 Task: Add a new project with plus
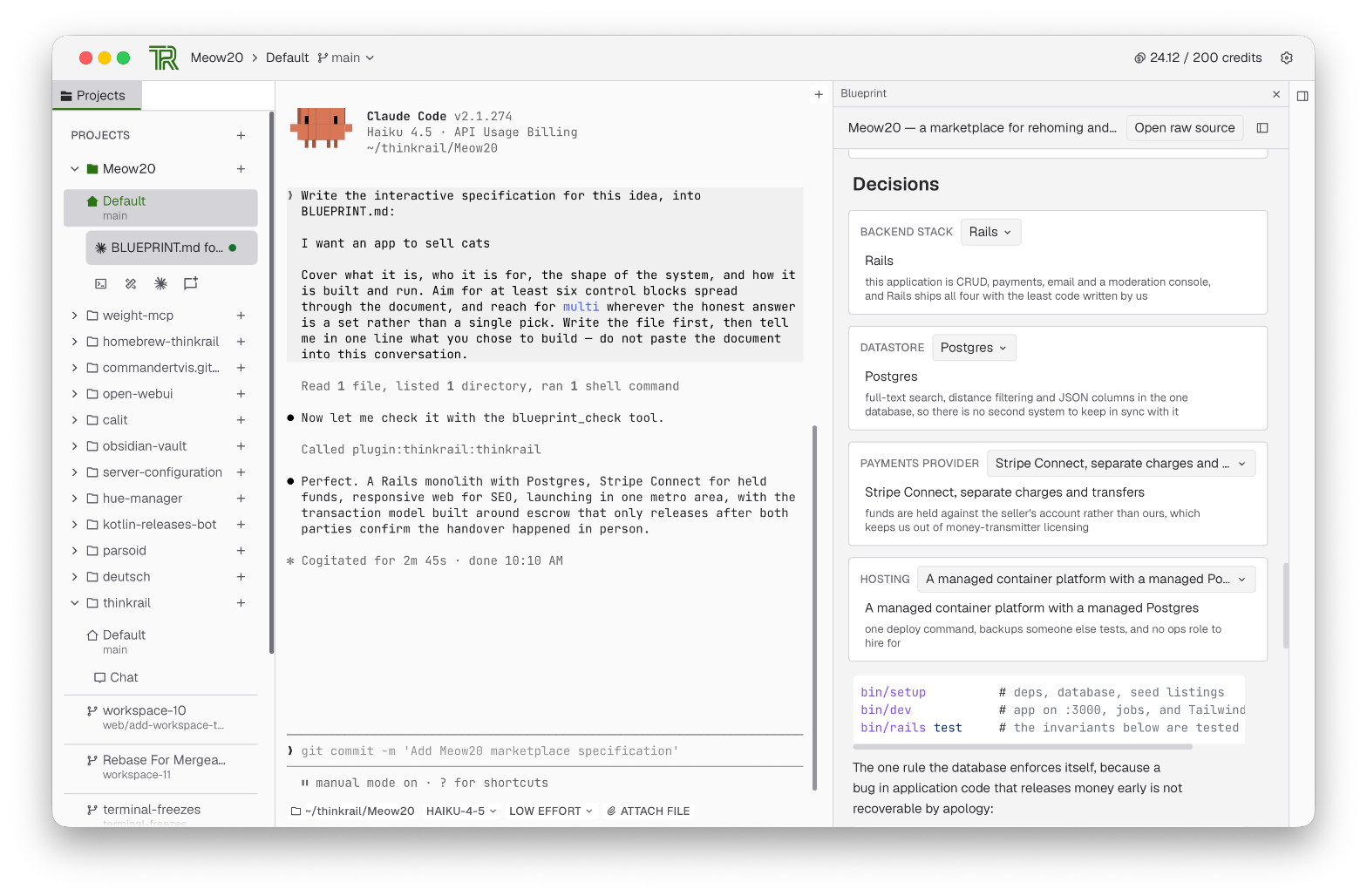[241, 135]
